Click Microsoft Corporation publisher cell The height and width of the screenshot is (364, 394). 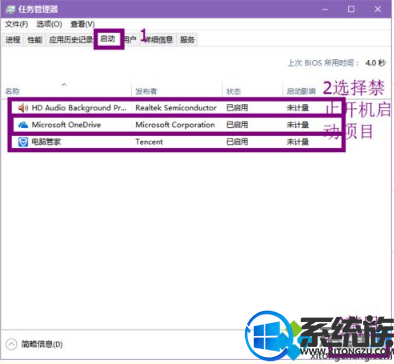pos(175,125)
